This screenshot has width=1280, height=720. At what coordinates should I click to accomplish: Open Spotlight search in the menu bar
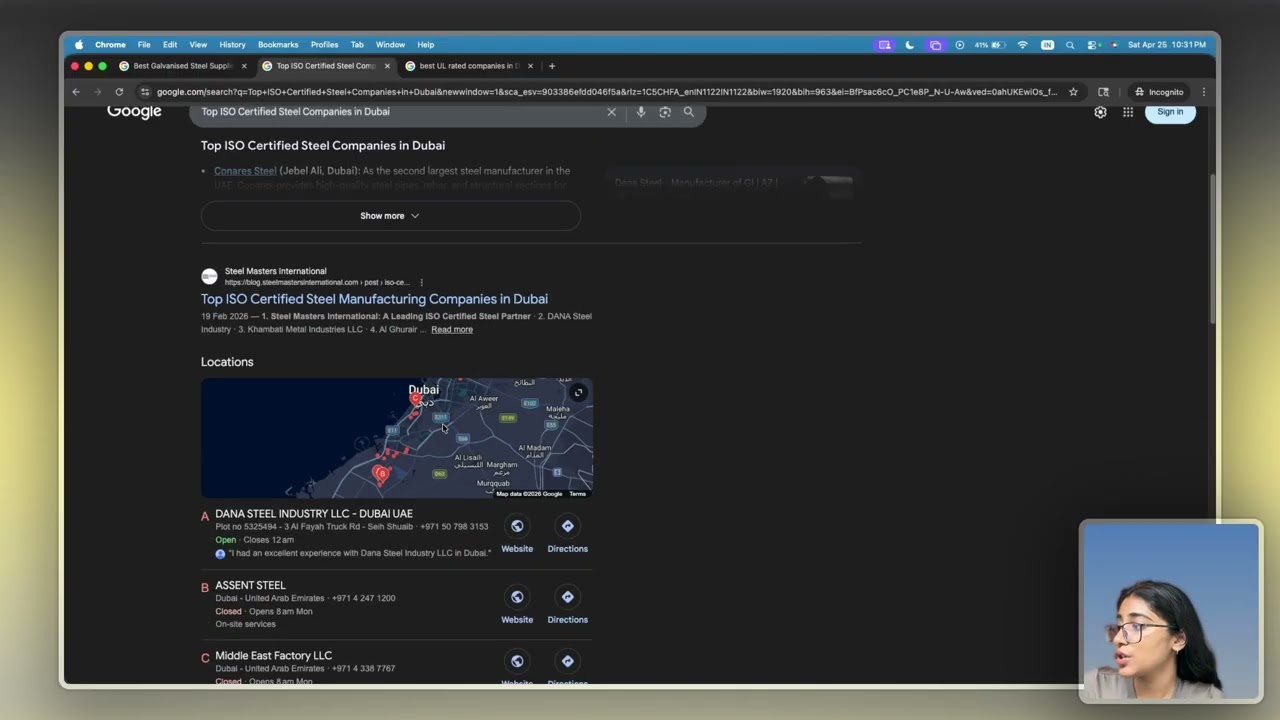click(x=1070, y=45)
